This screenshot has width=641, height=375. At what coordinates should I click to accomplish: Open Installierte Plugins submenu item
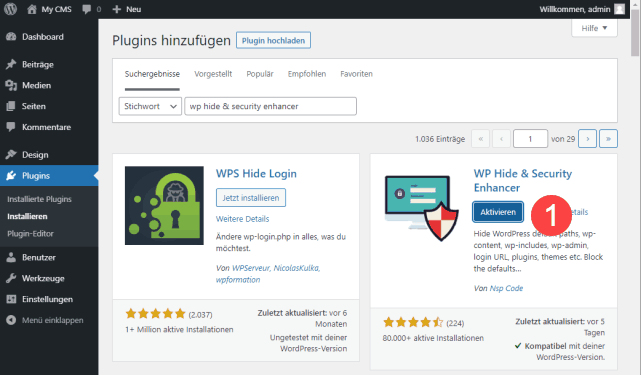tap(39, 199)
